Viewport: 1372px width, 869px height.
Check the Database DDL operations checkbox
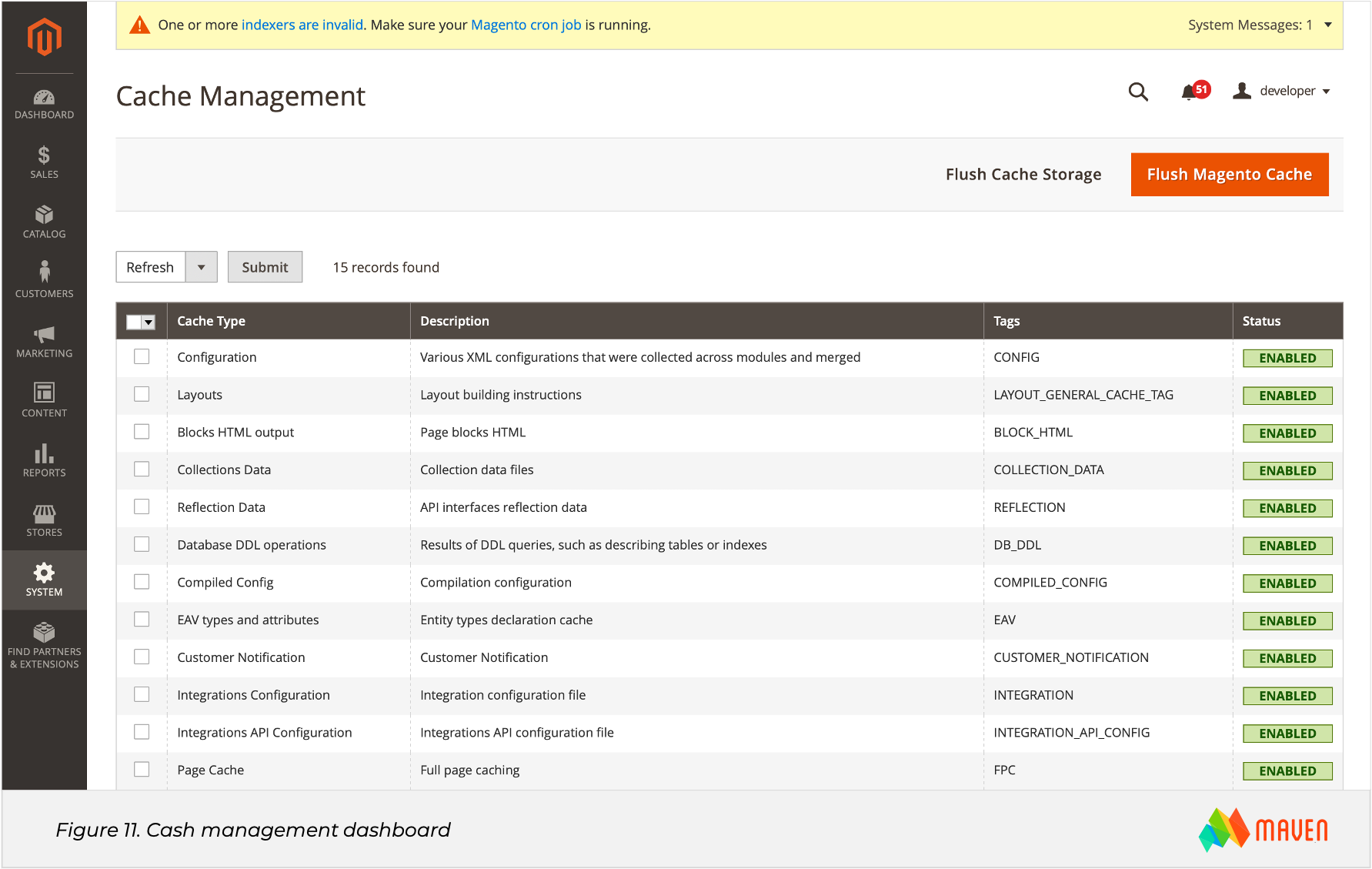142,544
